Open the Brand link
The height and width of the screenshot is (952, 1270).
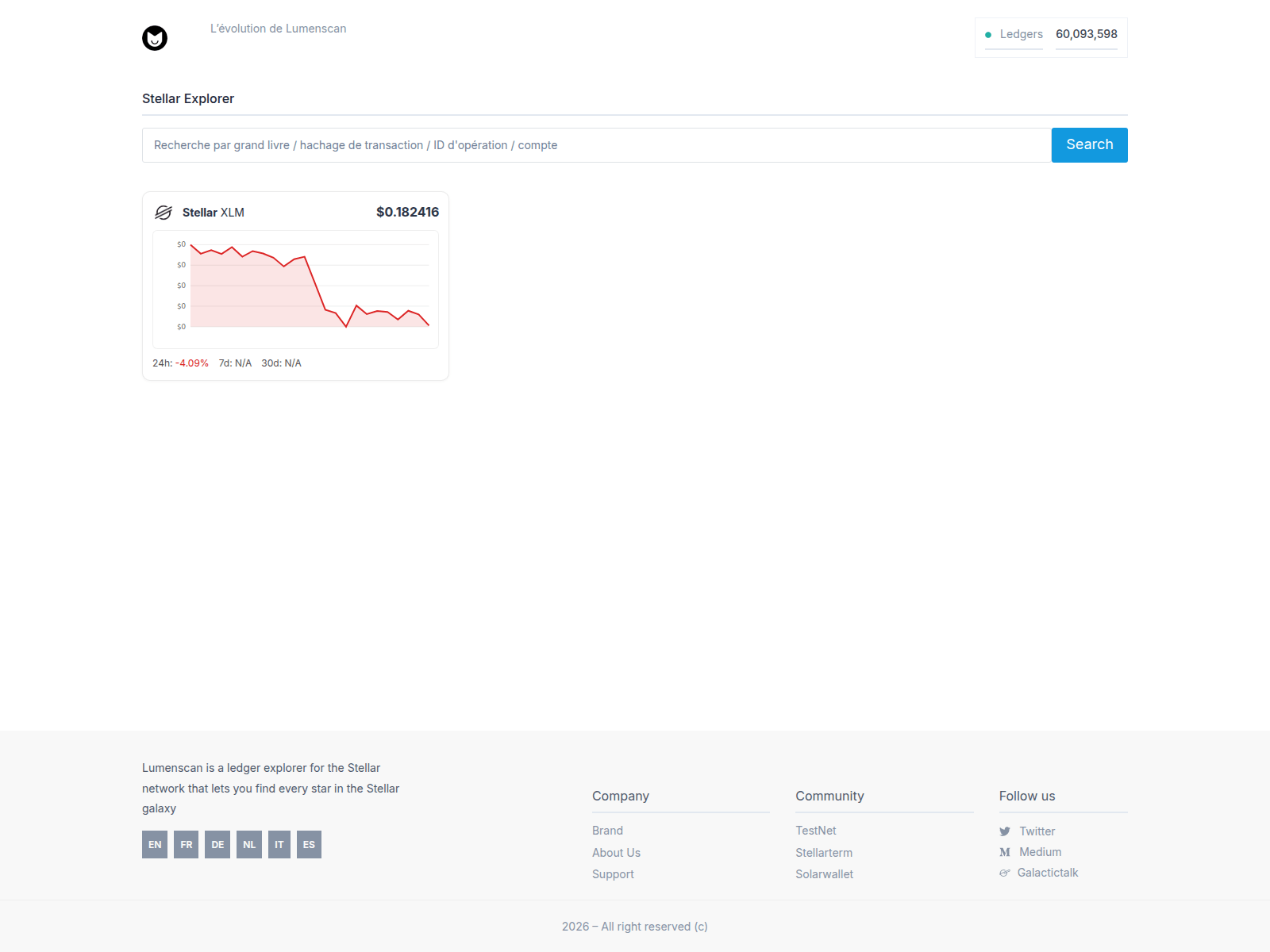tap(607, 831)
